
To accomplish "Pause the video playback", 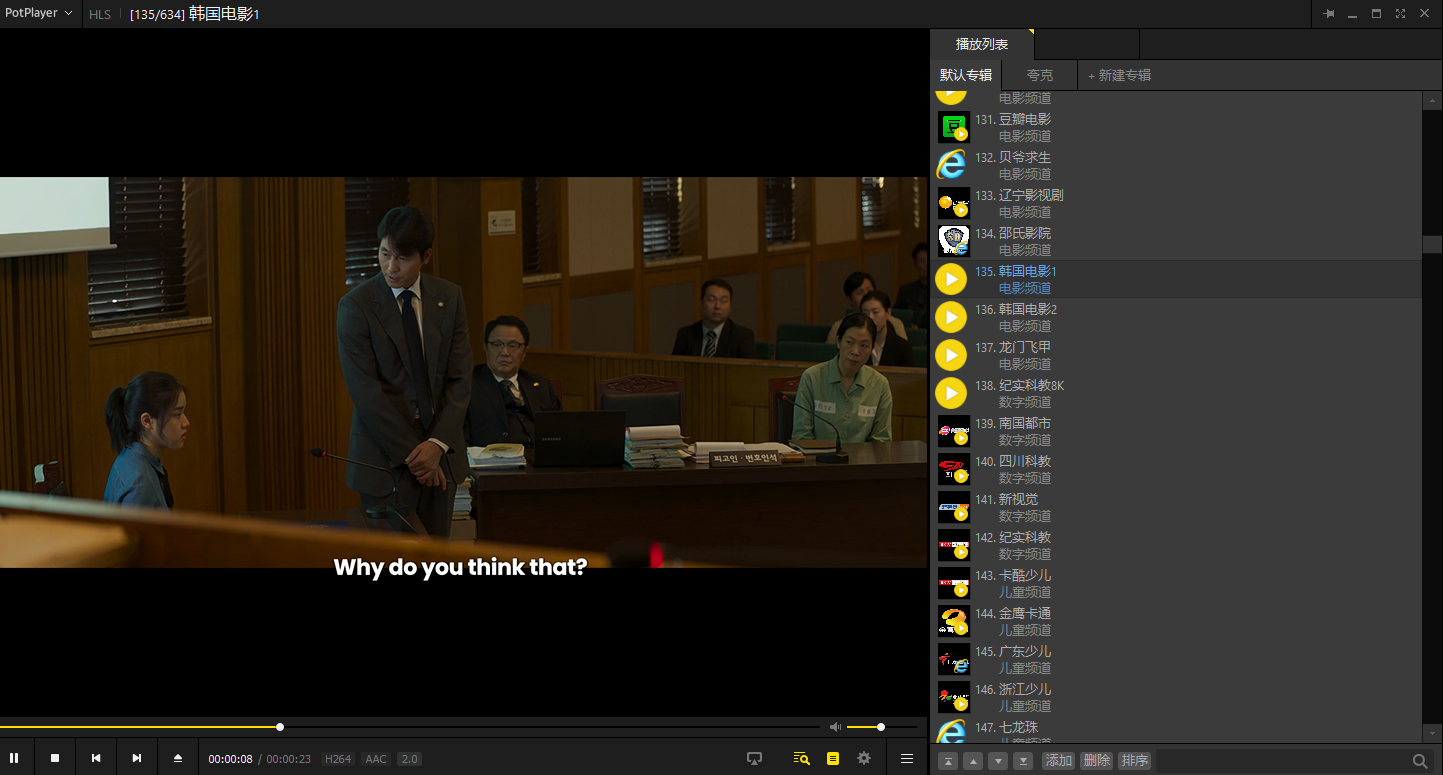I will point(15,758).
